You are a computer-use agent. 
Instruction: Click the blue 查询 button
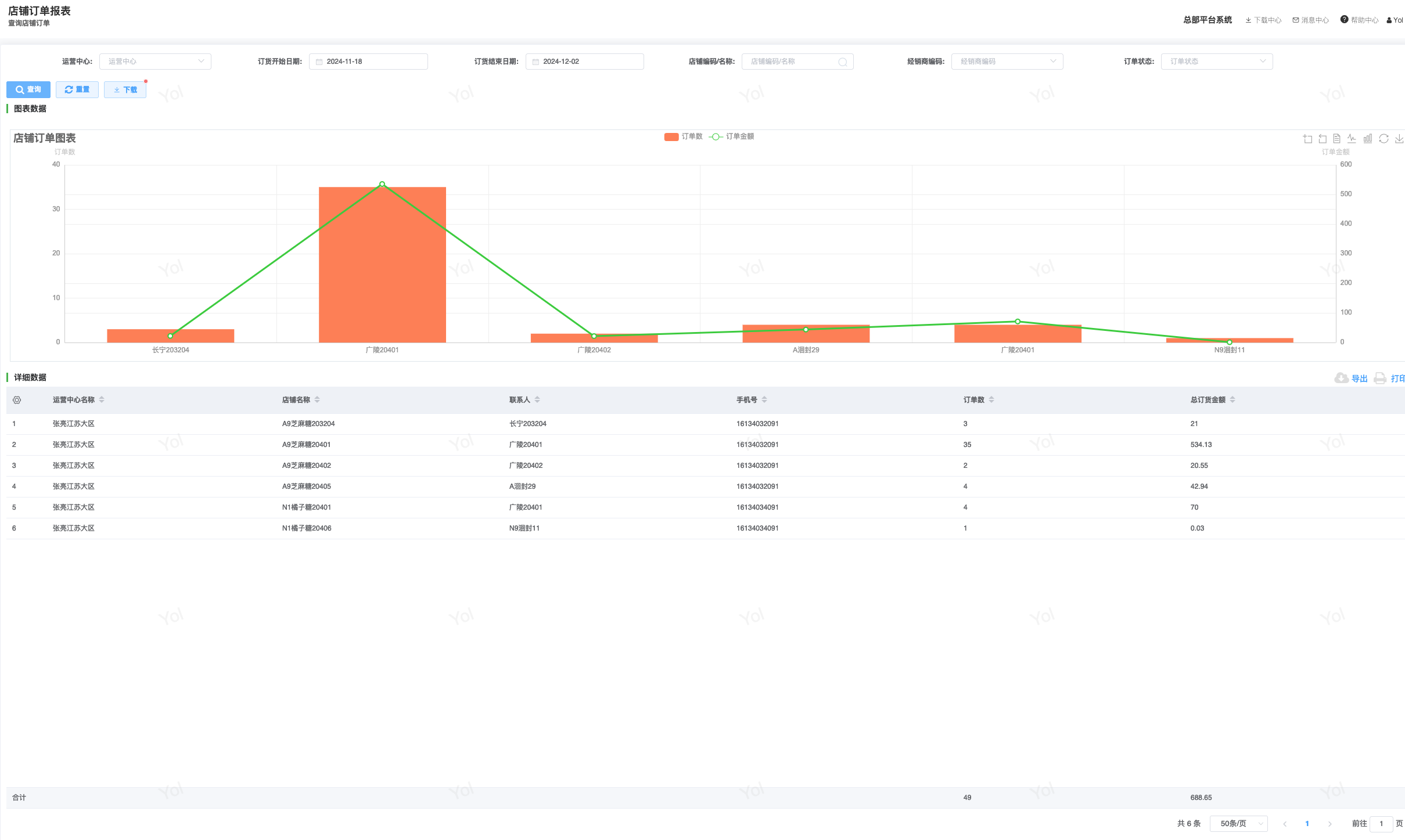click(x=28, y=89)
